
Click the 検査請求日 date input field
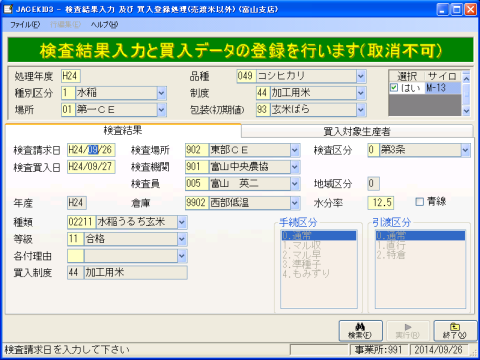(91, 150)
